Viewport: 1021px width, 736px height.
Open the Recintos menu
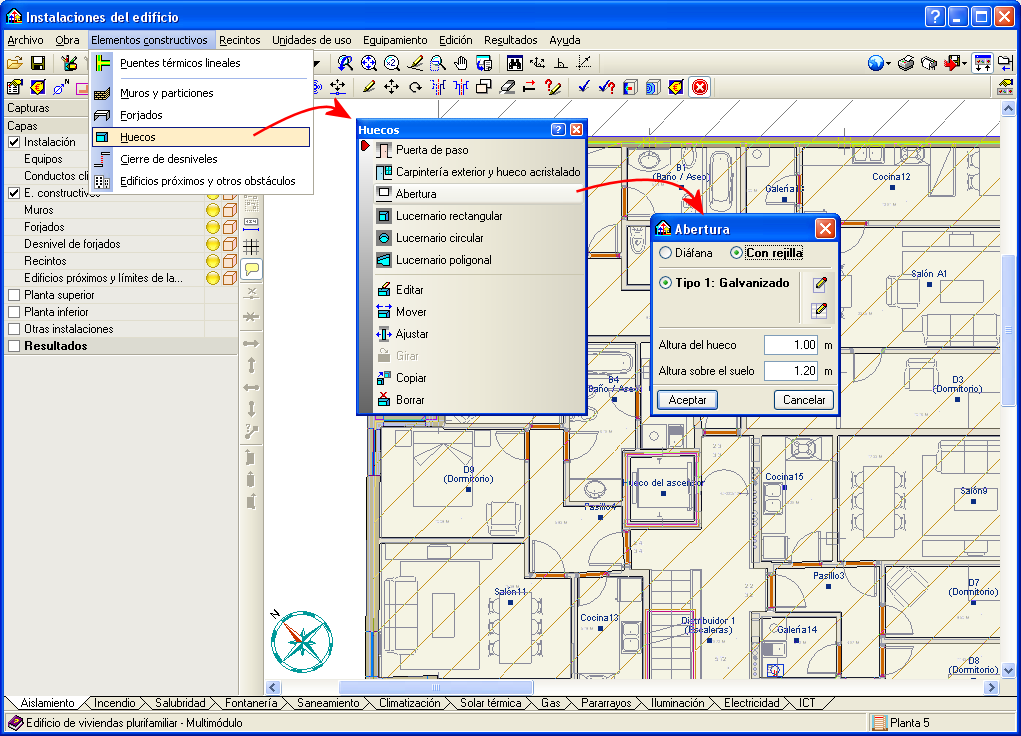(x=239, y=40)
